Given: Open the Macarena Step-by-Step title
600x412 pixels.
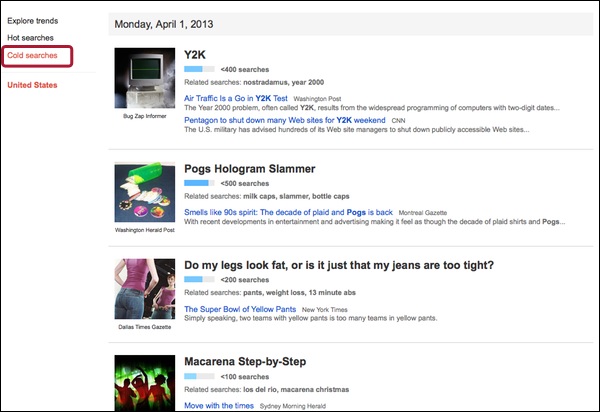Looking at the screenshot, I should pos(246,360).
